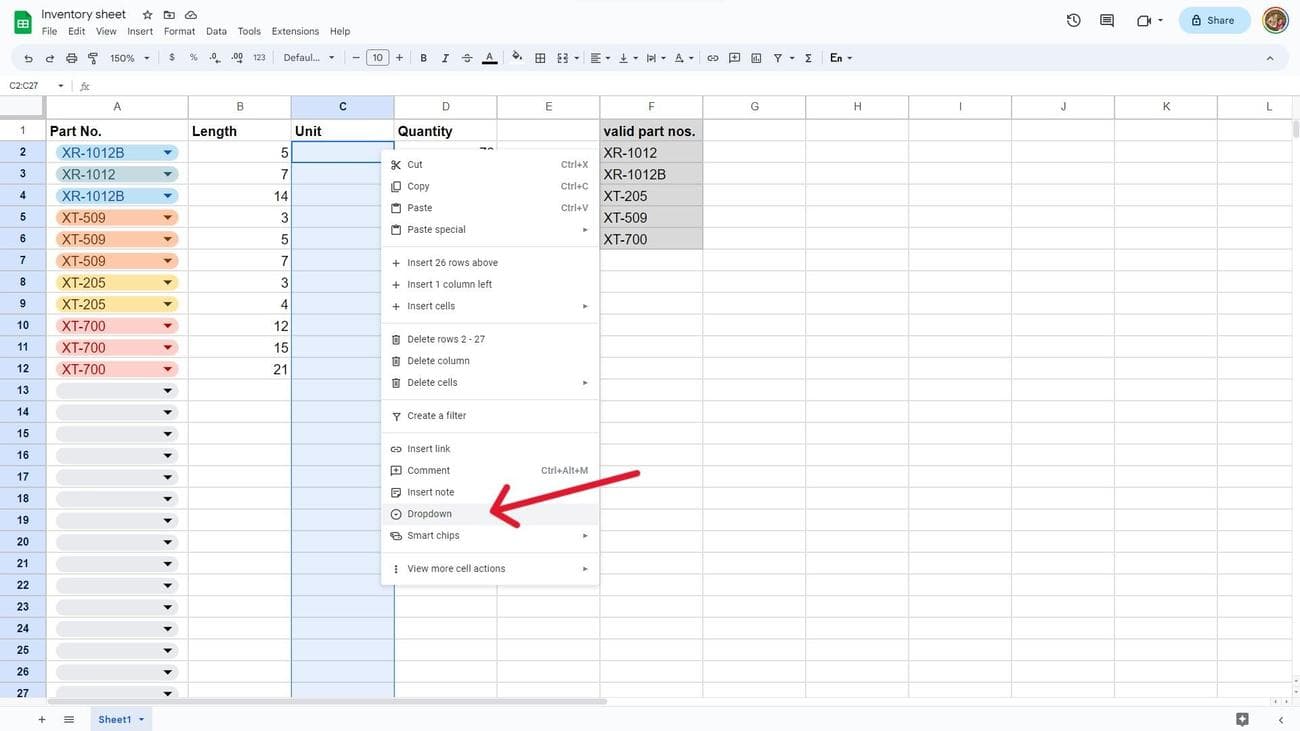Select the Paint format tool

tap(93, 58)
